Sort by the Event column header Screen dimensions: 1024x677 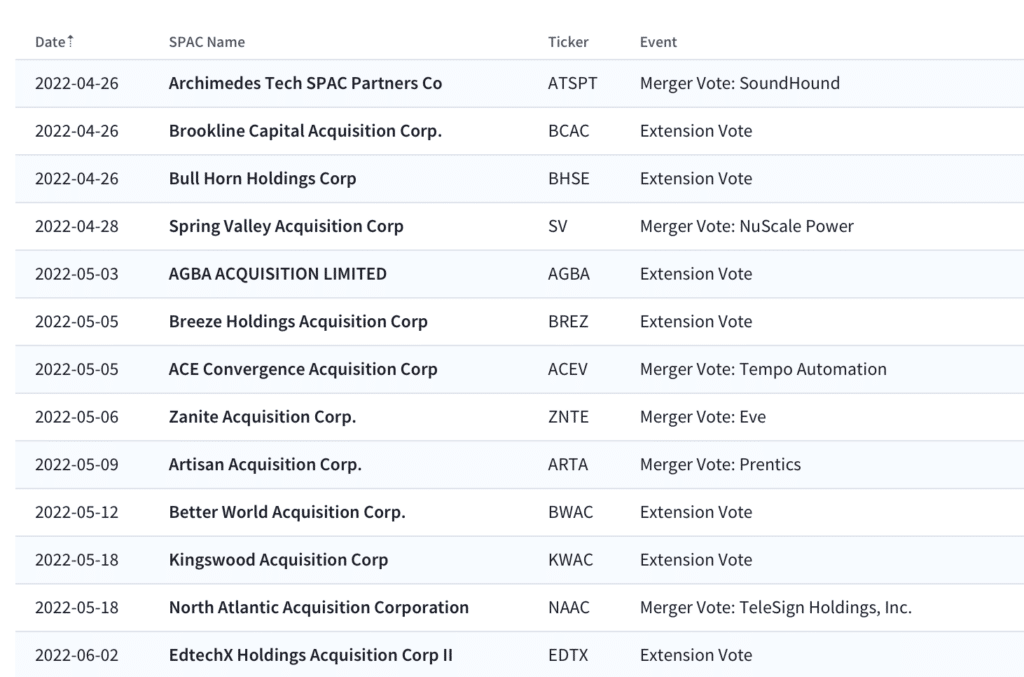click(658, 42)
